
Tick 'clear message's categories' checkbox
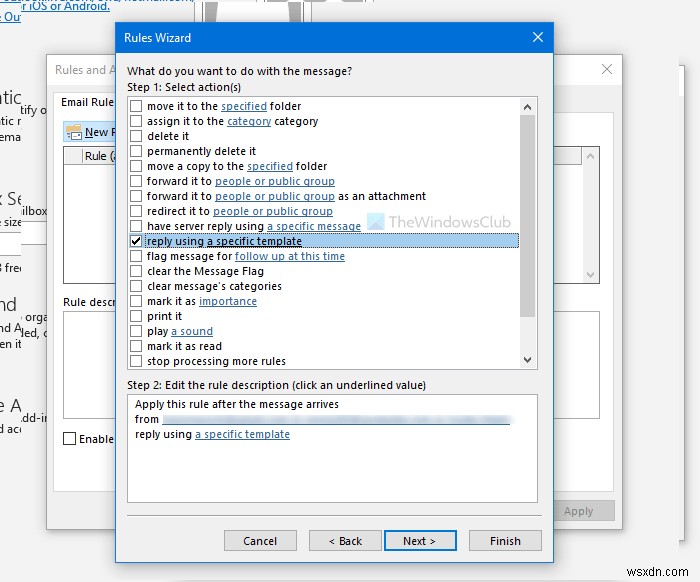[136, 286]
